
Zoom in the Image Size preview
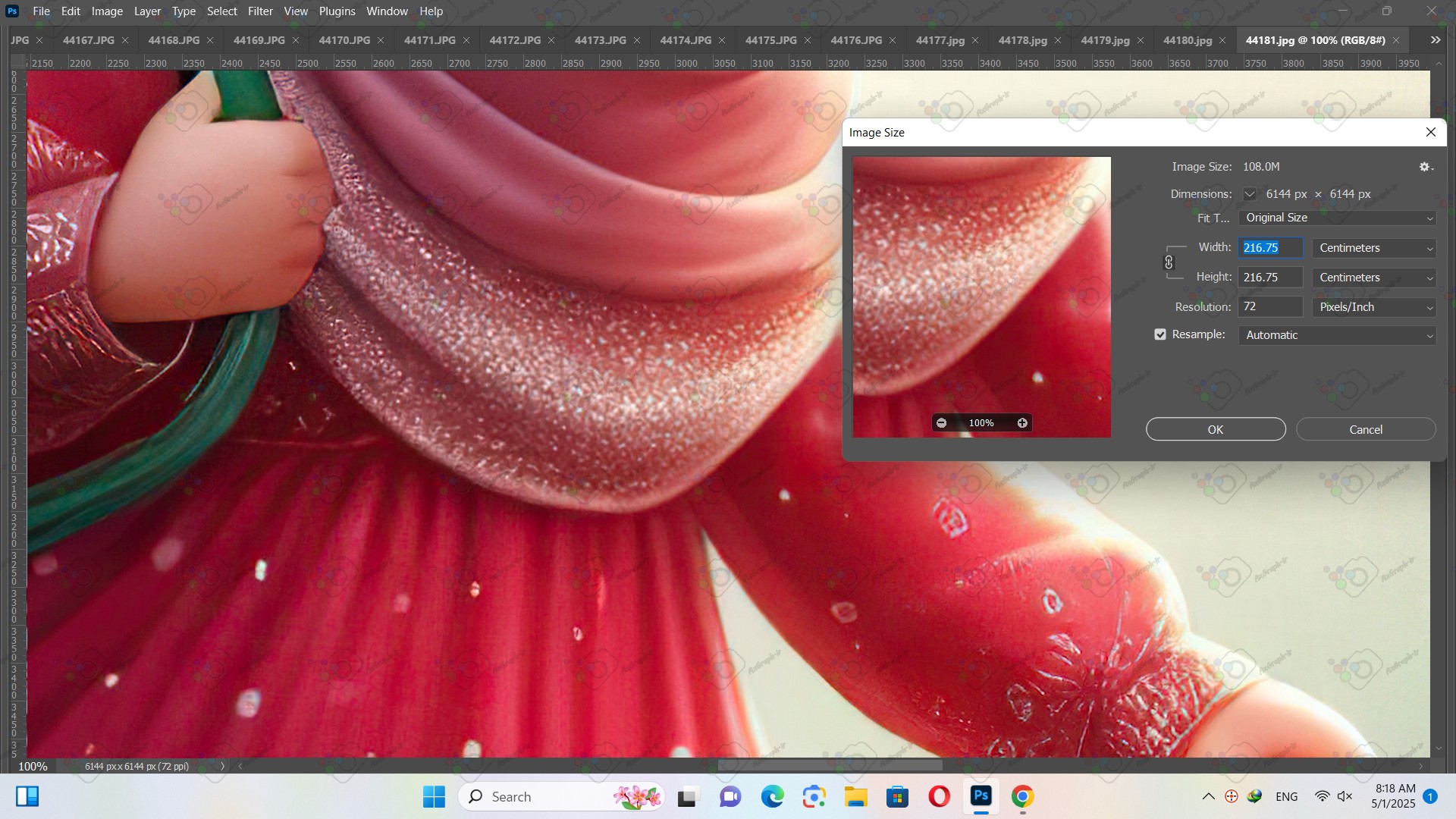coord(1022,423)
